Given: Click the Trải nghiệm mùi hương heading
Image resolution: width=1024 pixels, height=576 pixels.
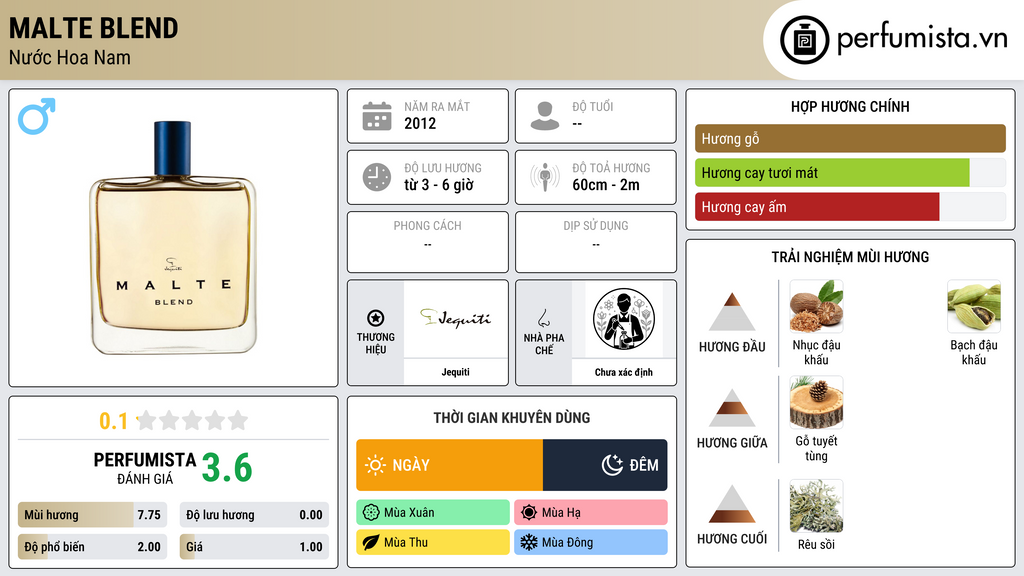Looking at the screenshot, I should click(x=850, y=257).
